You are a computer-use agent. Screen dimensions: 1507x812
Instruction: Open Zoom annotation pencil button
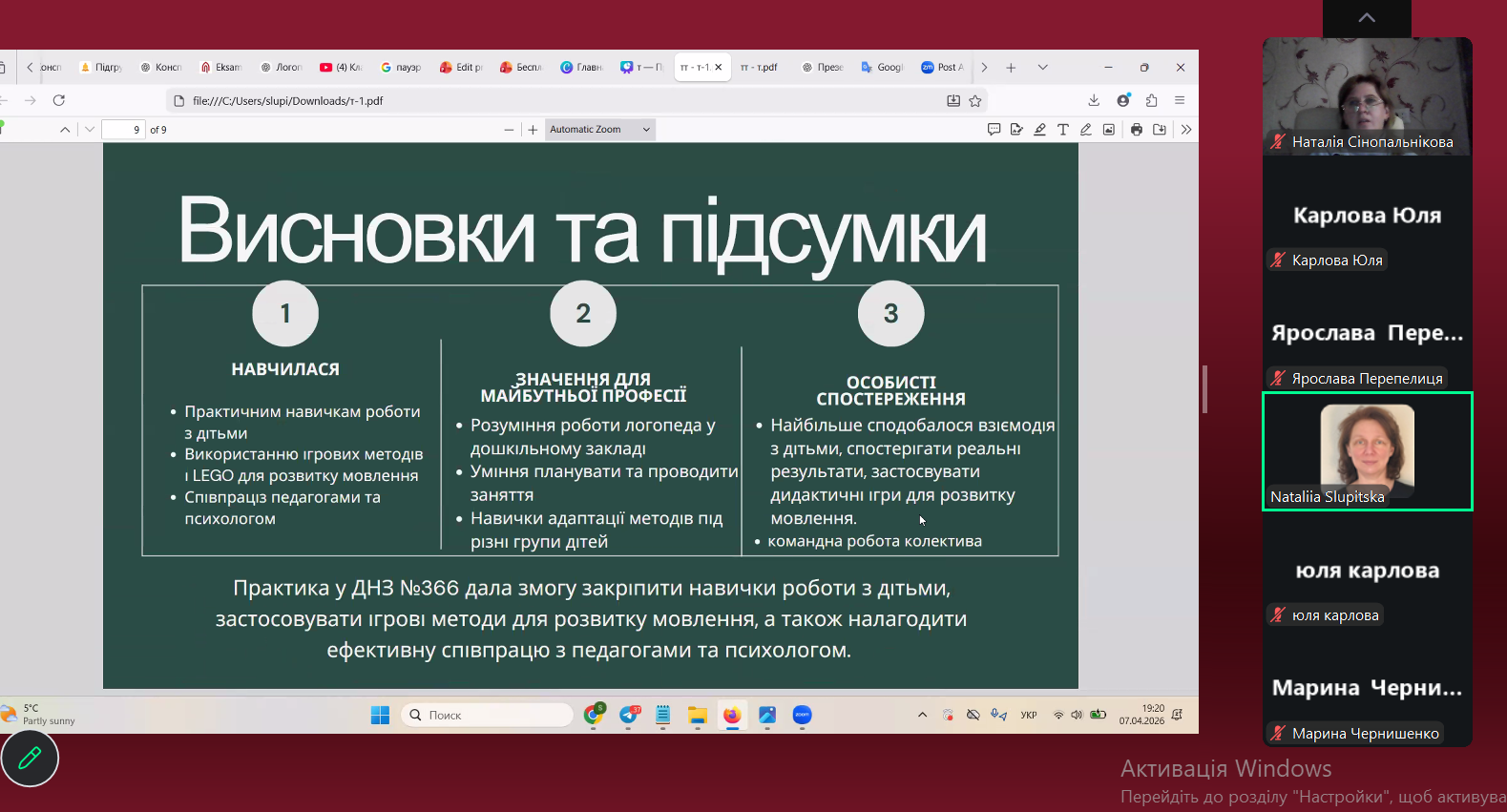coord(30,758)
